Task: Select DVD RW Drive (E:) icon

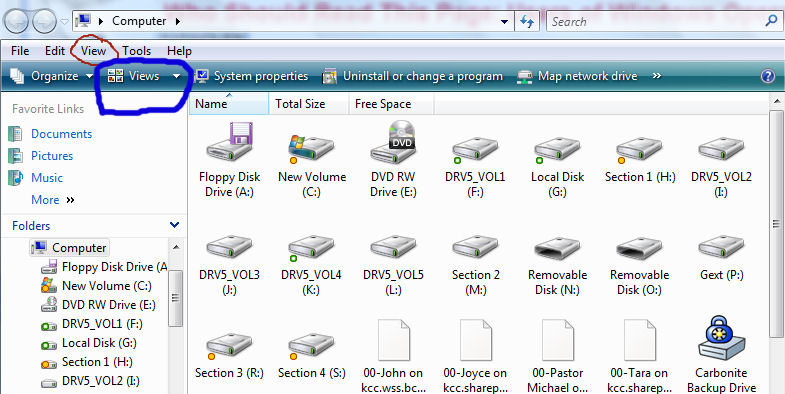Action: pos(393,142)
